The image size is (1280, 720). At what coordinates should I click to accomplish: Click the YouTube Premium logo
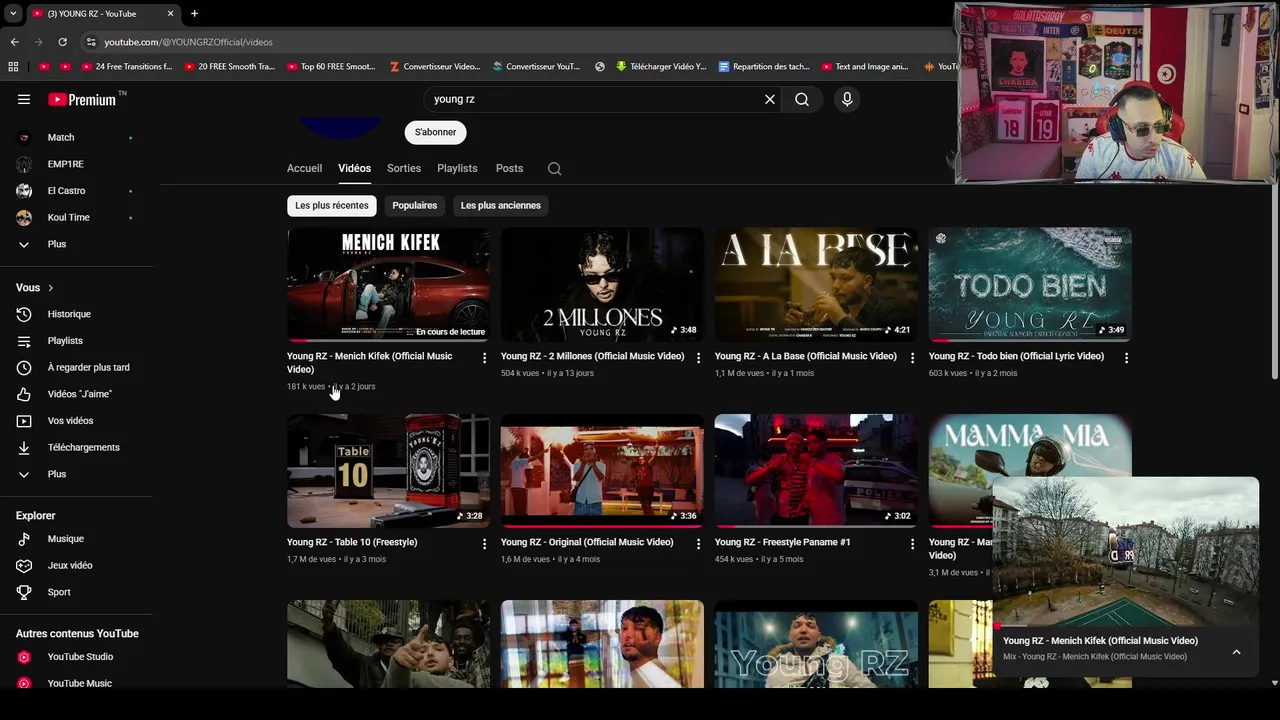[x=82, y=99]
